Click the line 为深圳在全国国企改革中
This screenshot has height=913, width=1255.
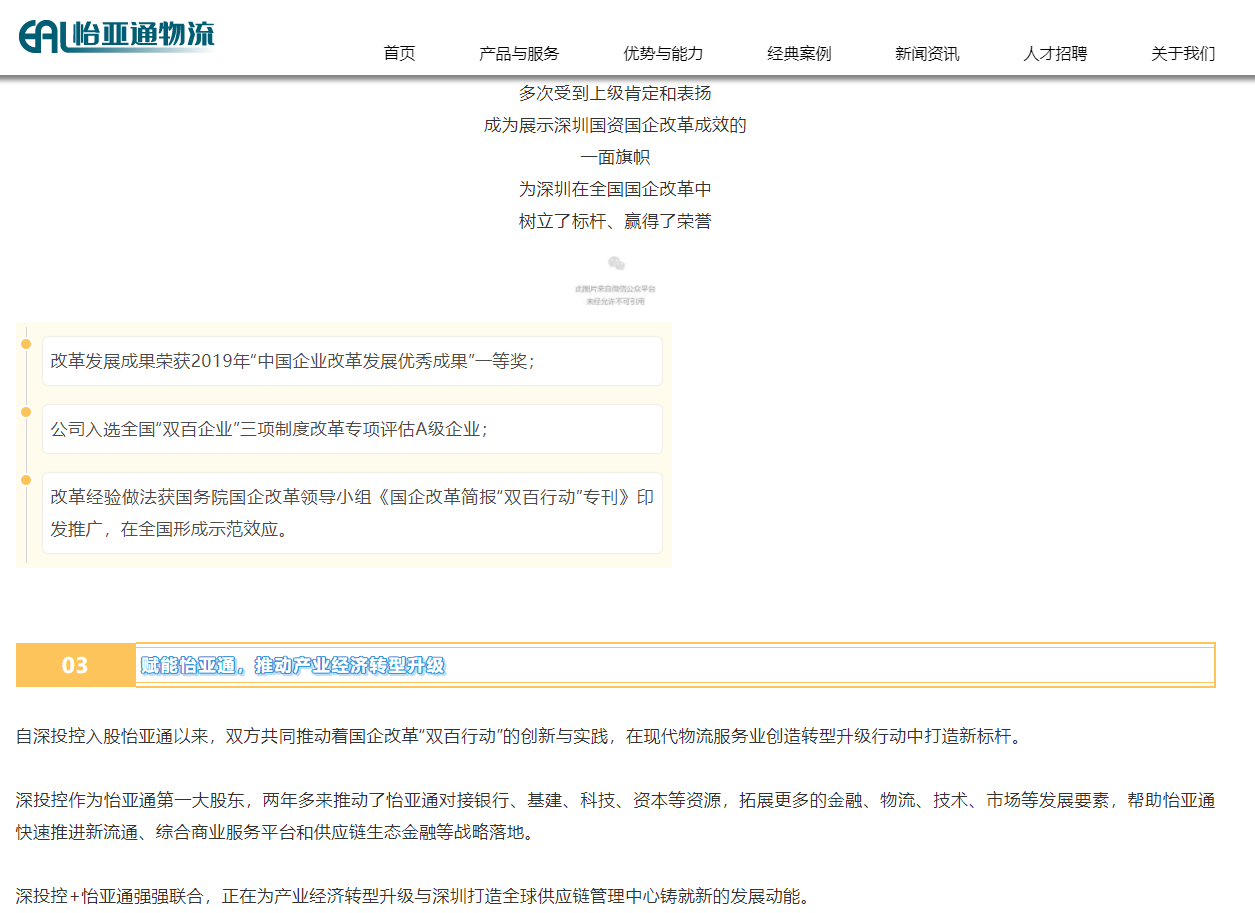615,189
